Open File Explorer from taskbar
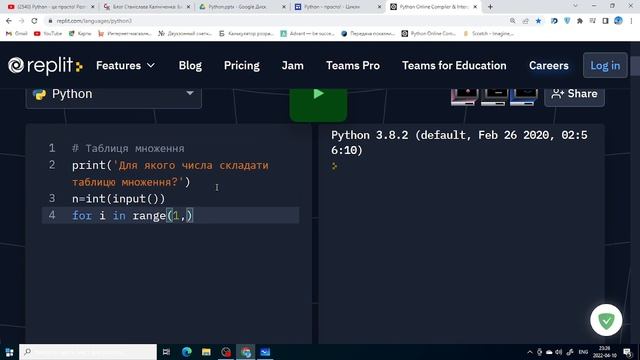Screen dimensions: 640x360 coord(206,352)
